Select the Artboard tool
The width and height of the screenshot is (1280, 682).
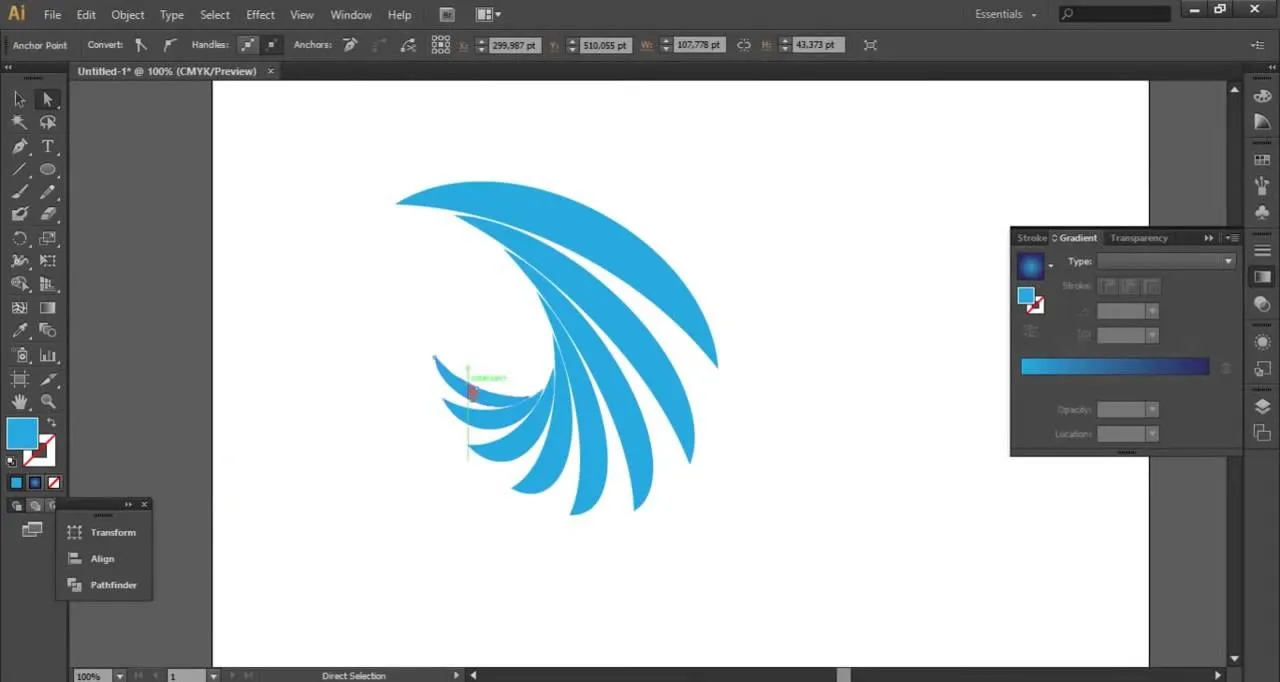click(x=19, y=379)
